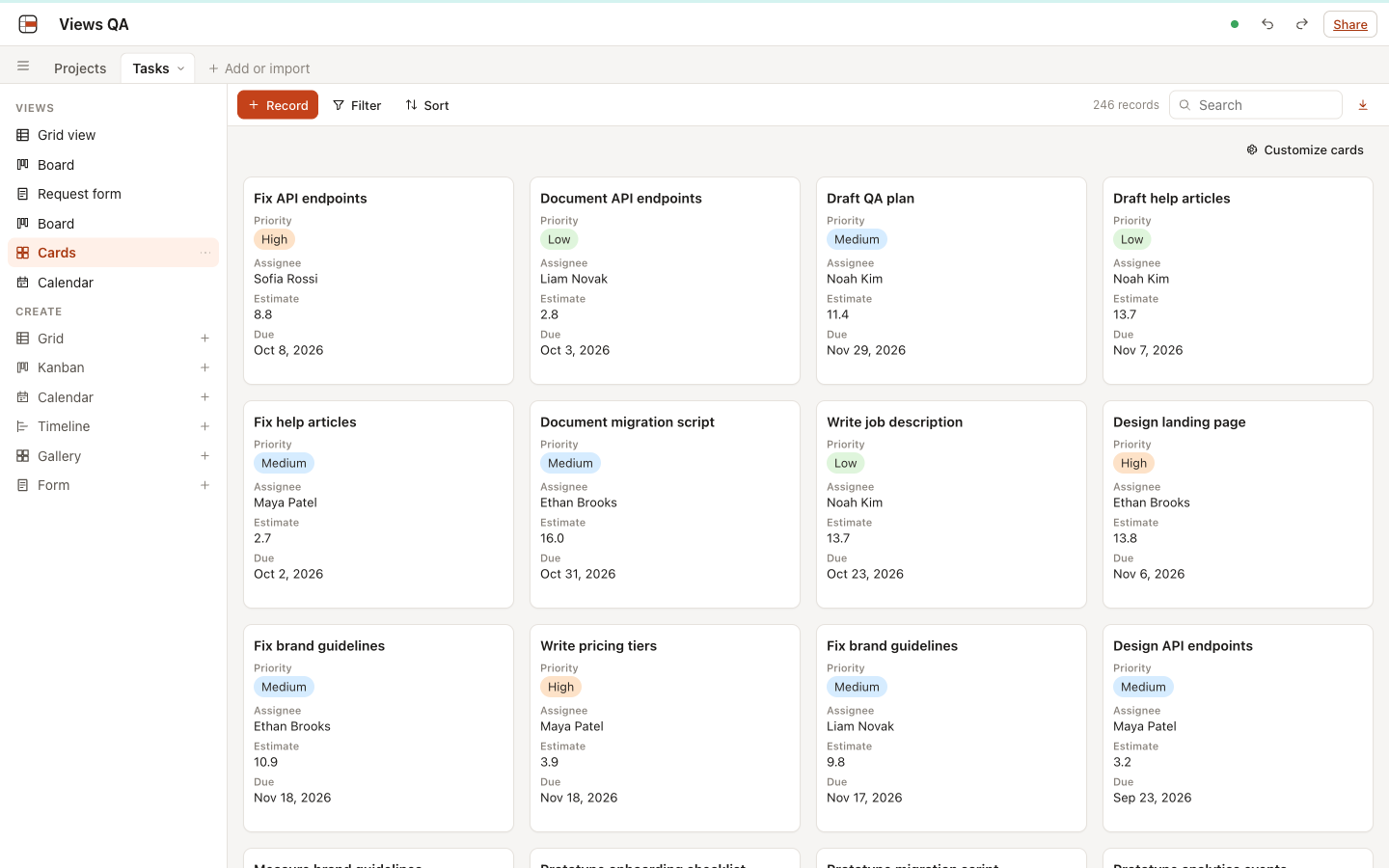Click Add or import
1389x868 pixels.
pyautogui.click(x=259, y=68)
